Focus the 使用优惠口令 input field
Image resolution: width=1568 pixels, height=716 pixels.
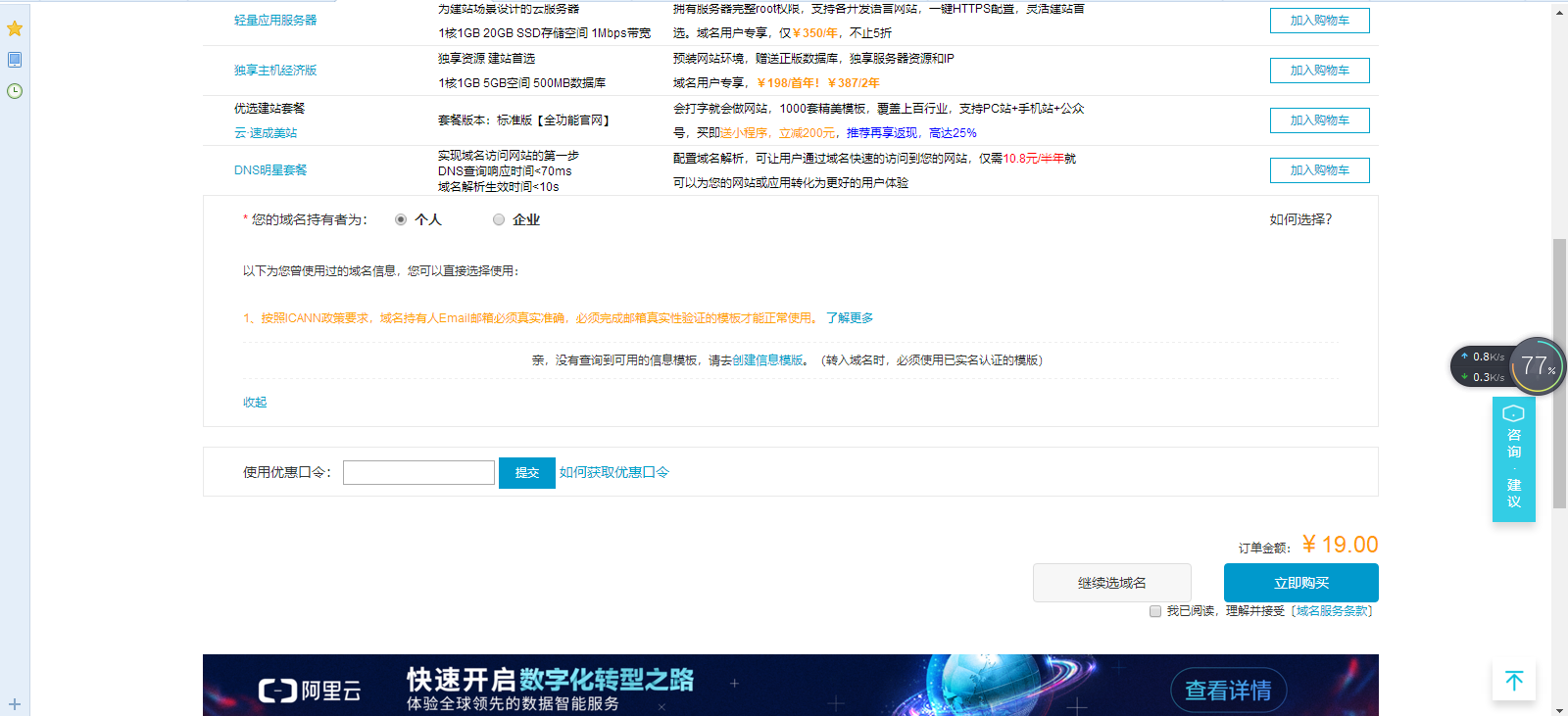click(418, 473)
